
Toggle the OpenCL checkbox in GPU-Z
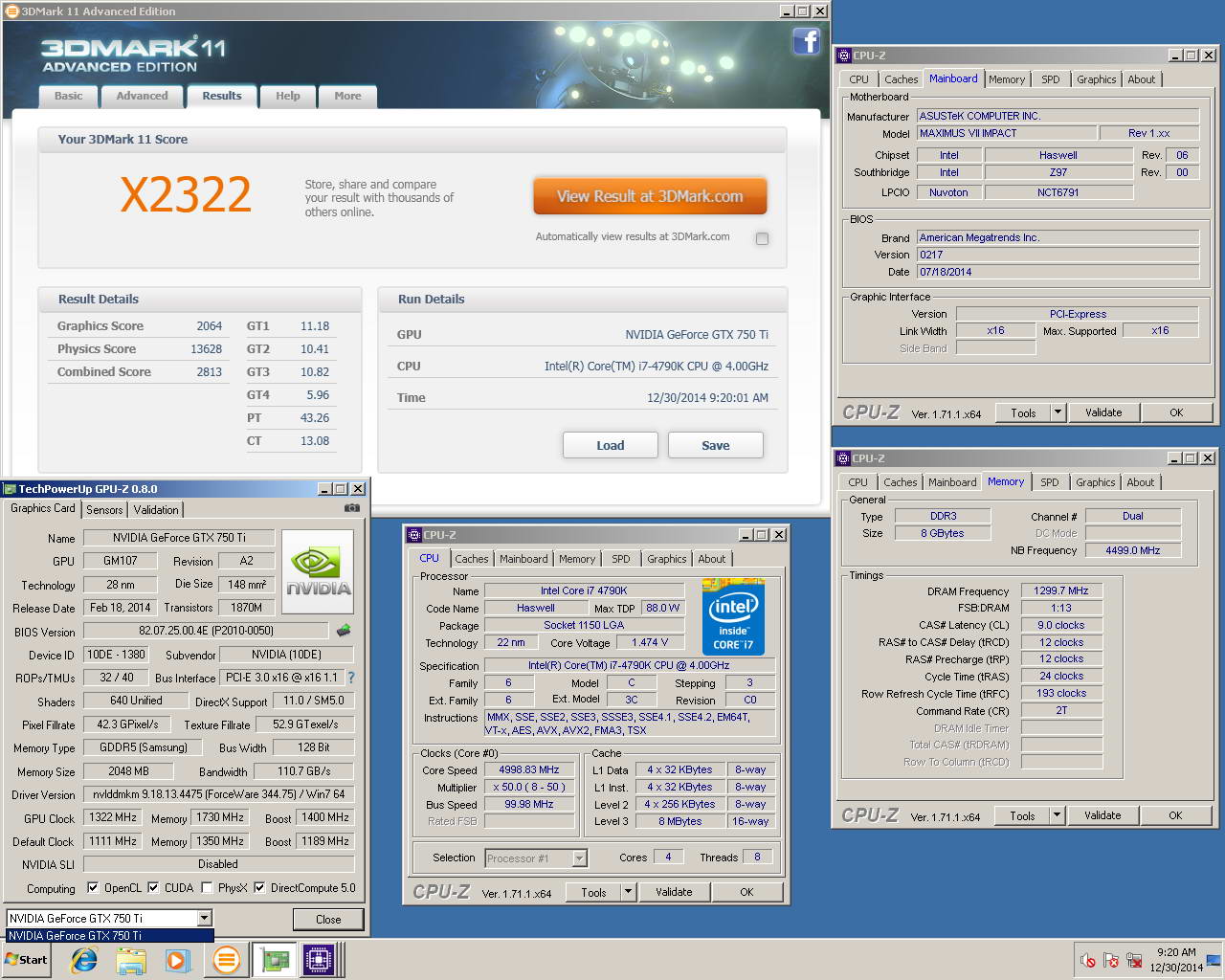click(x=93, y=888)
